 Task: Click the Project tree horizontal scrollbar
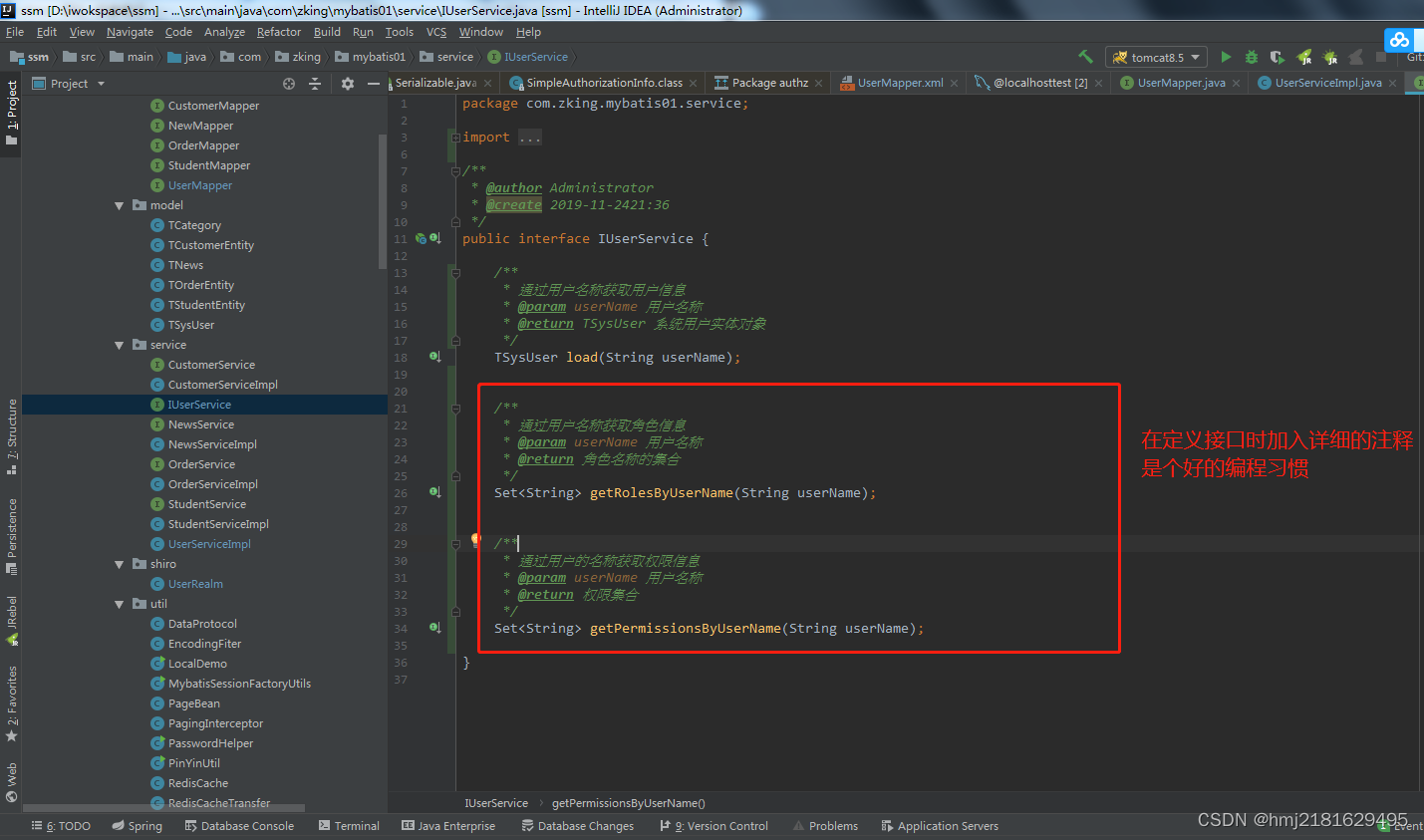163,808
